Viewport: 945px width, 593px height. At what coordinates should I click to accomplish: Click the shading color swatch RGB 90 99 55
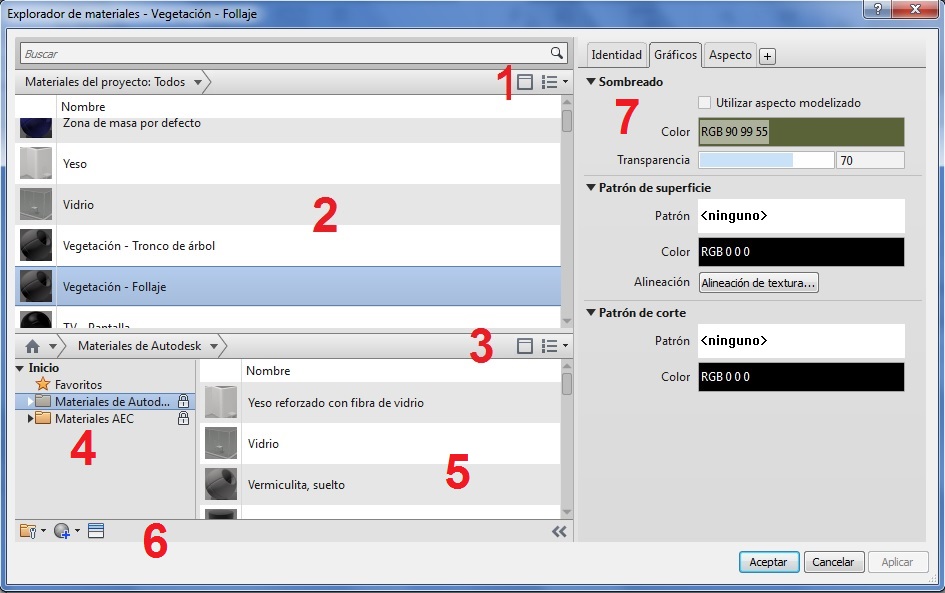[800, 132]
